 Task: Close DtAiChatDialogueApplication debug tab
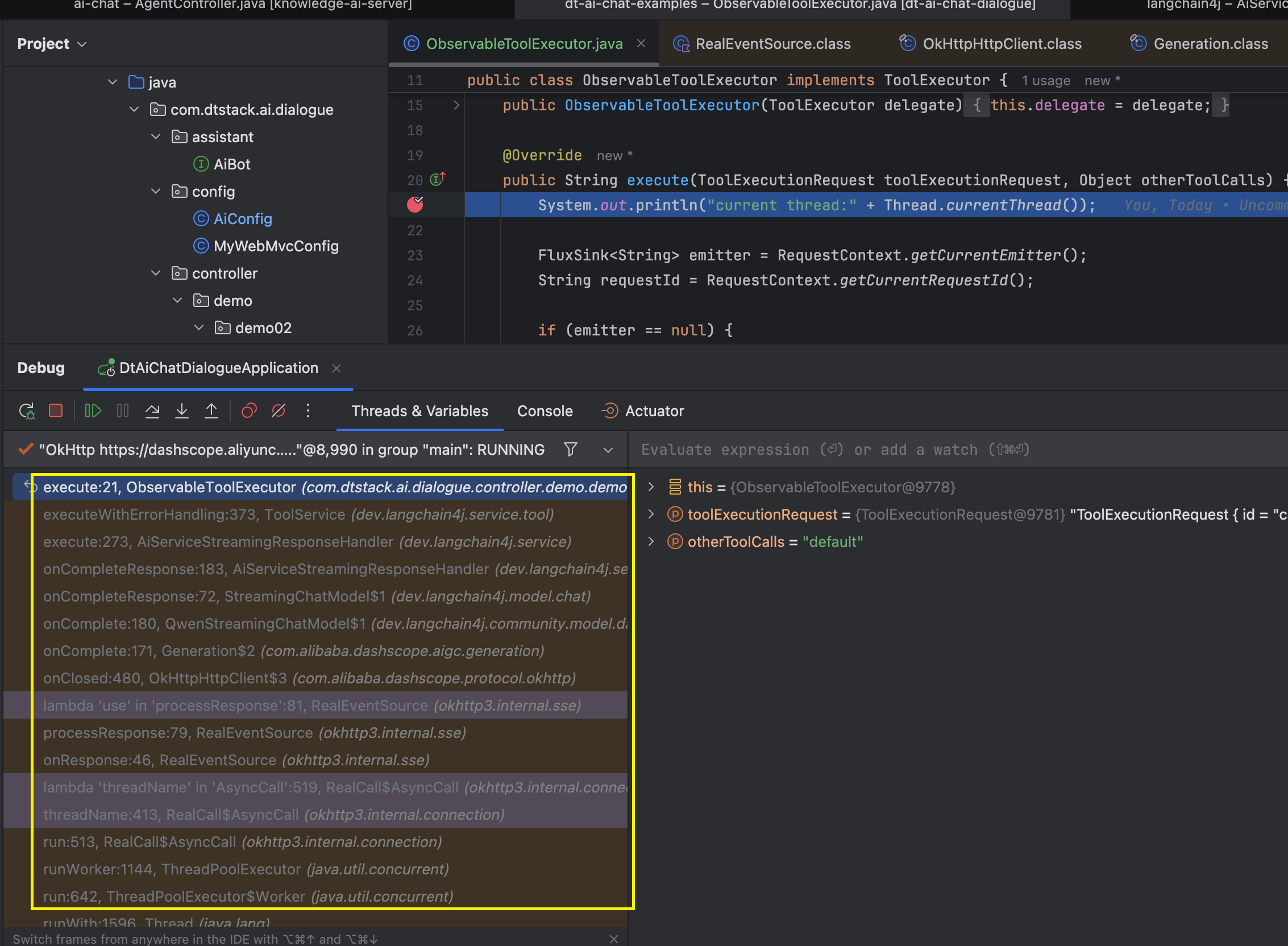pos(336,368)
